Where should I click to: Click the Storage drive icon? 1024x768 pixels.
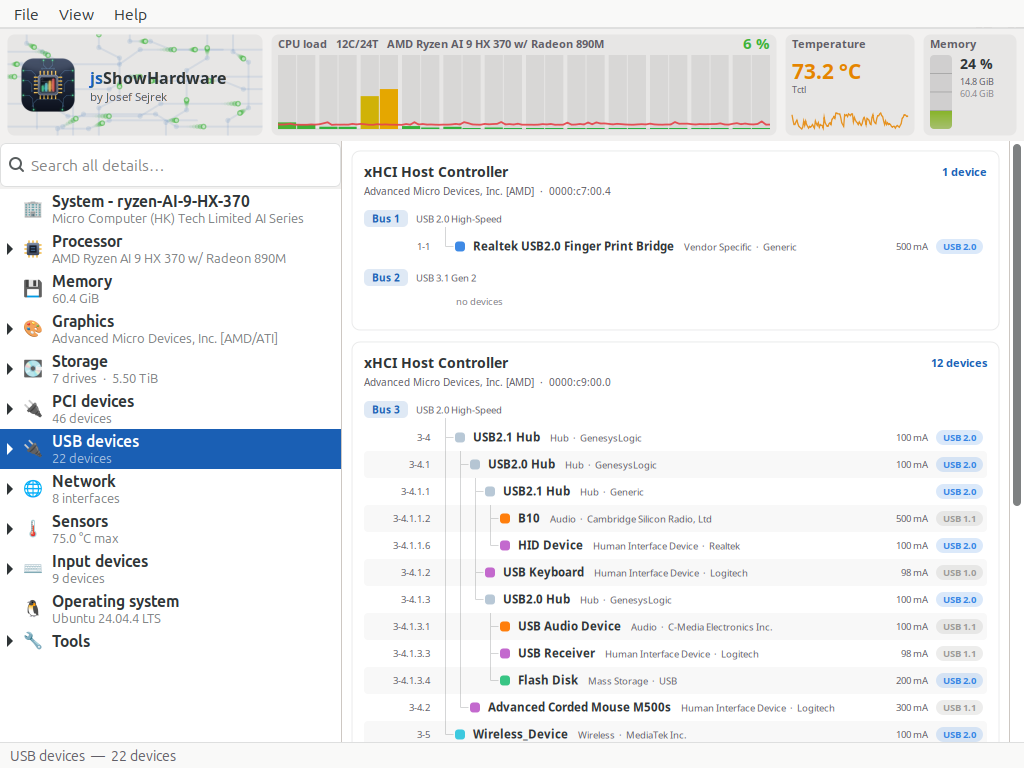33,368
